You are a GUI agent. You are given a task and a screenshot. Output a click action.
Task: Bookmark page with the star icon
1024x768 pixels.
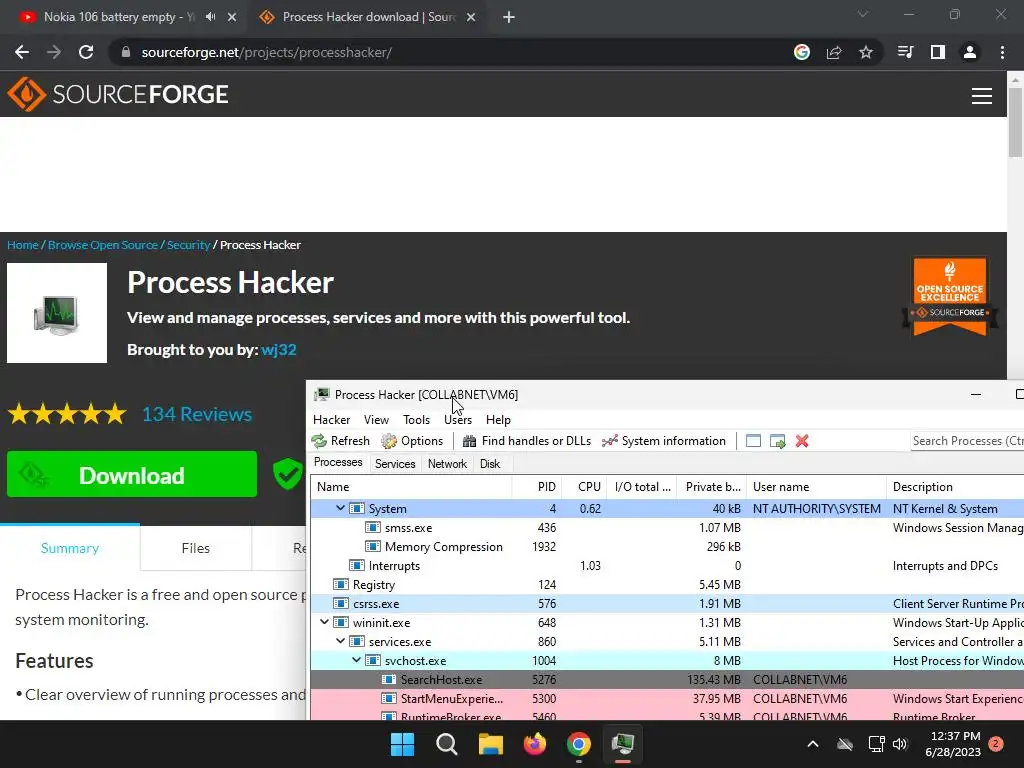click(866, 52)
